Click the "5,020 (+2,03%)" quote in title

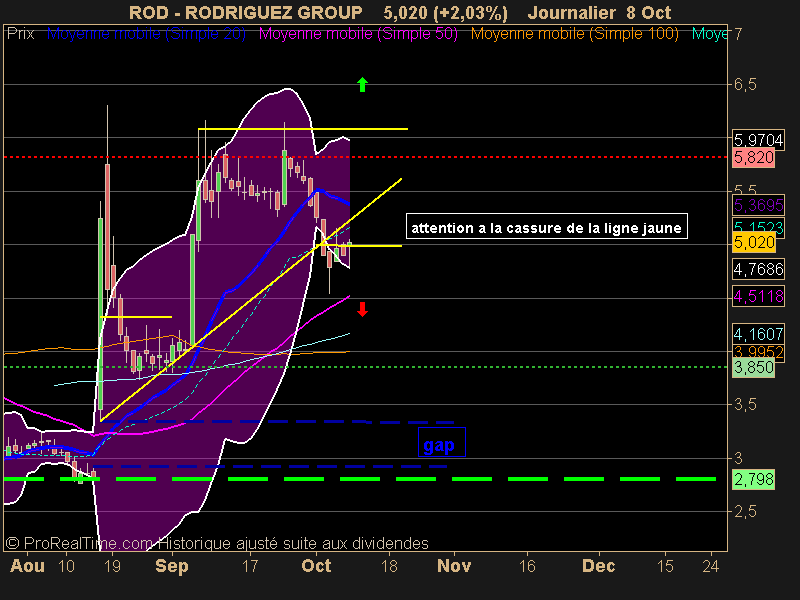[x=445, y=12]
